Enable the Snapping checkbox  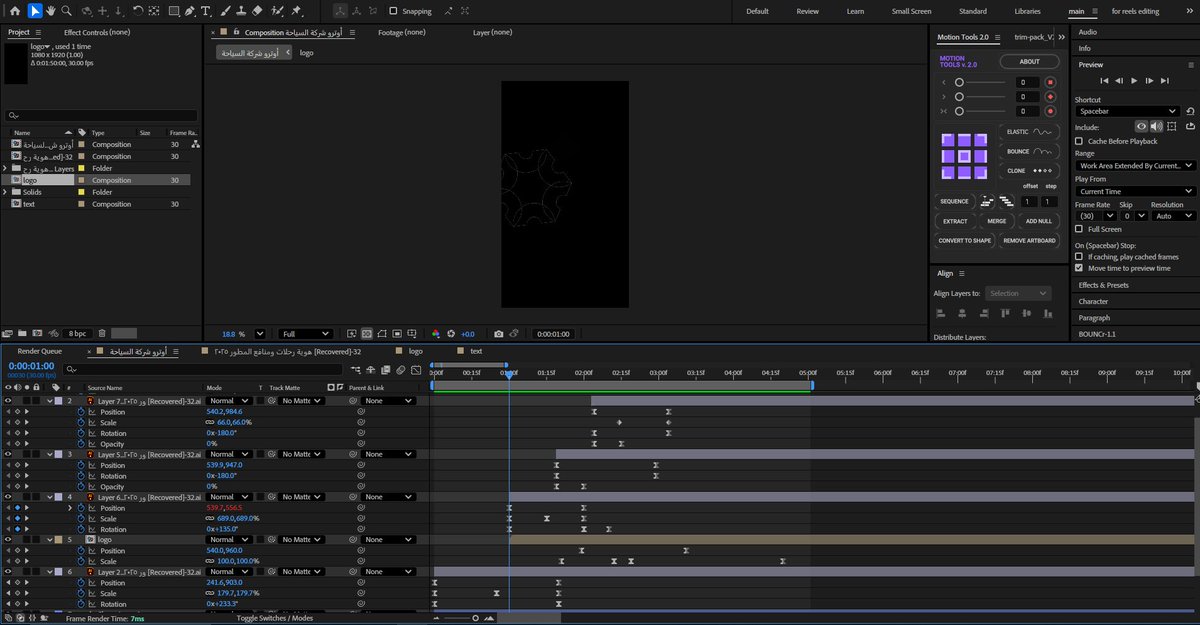pyautogui.click(x=393, y=11)
